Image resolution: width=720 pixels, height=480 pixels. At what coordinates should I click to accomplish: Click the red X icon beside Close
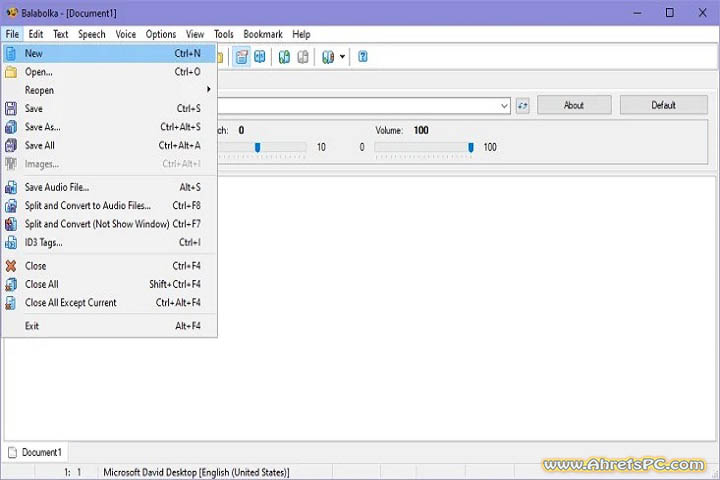tap(11, 266)
